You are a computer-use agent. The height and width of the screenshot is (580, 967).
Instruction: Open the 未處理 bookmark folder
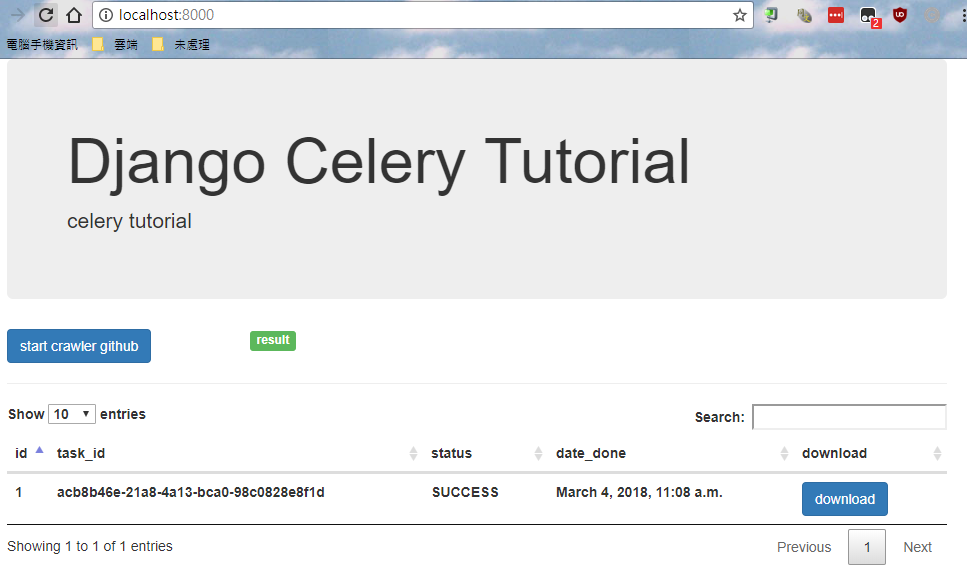[181, 44]
